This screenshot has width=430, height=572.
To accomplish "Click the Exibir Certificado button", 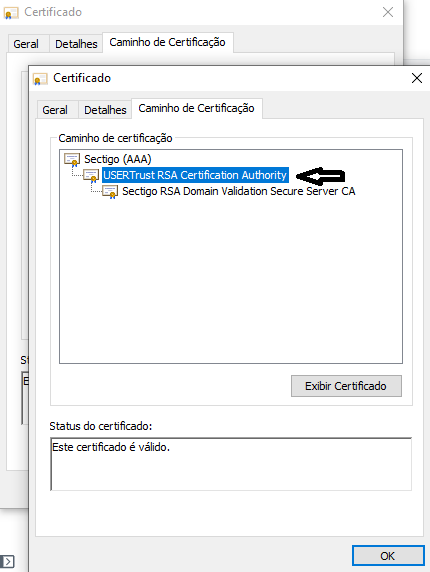I will point(346,386).
